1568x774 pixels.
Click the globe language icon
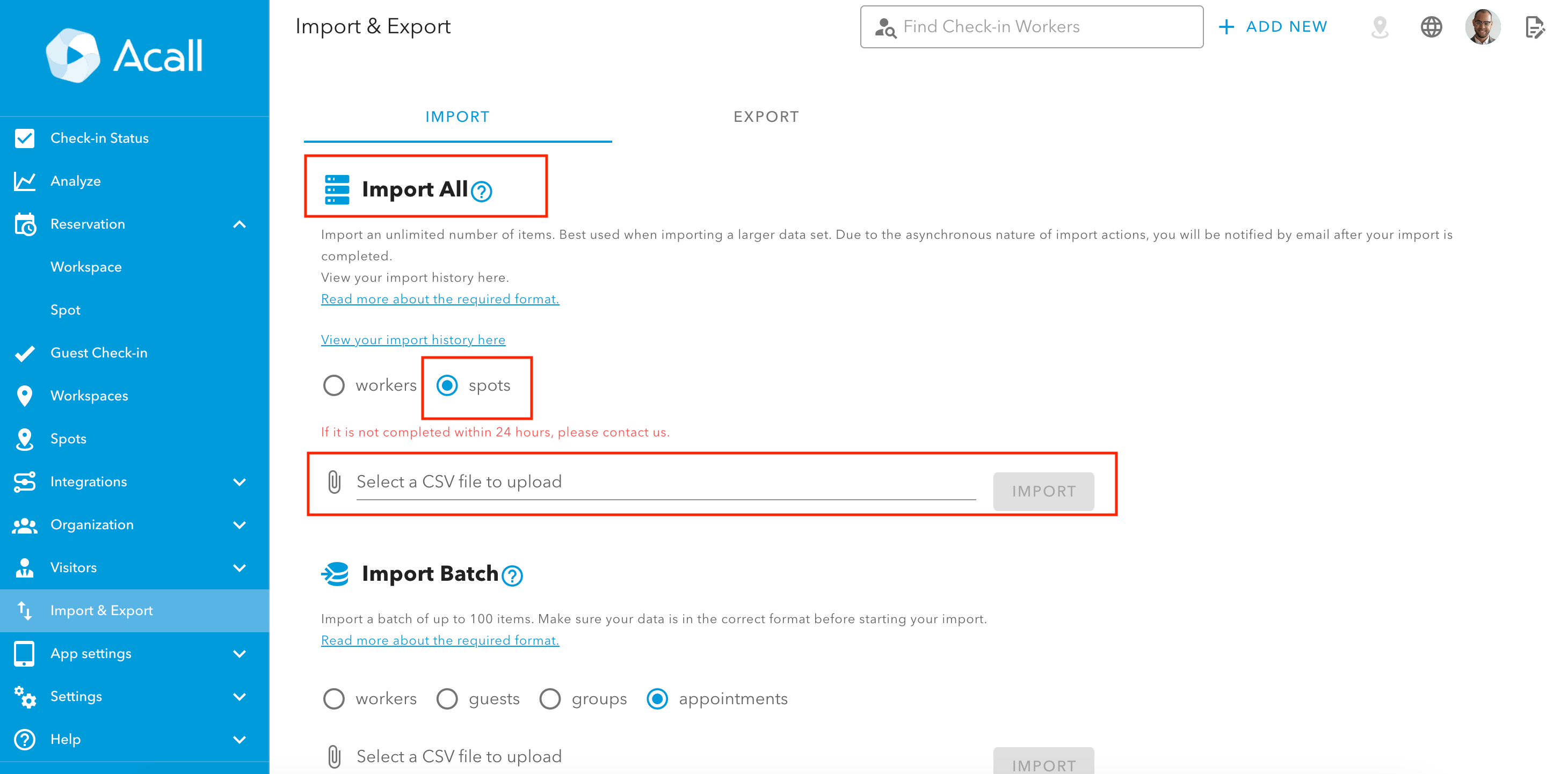point(1431,27)
